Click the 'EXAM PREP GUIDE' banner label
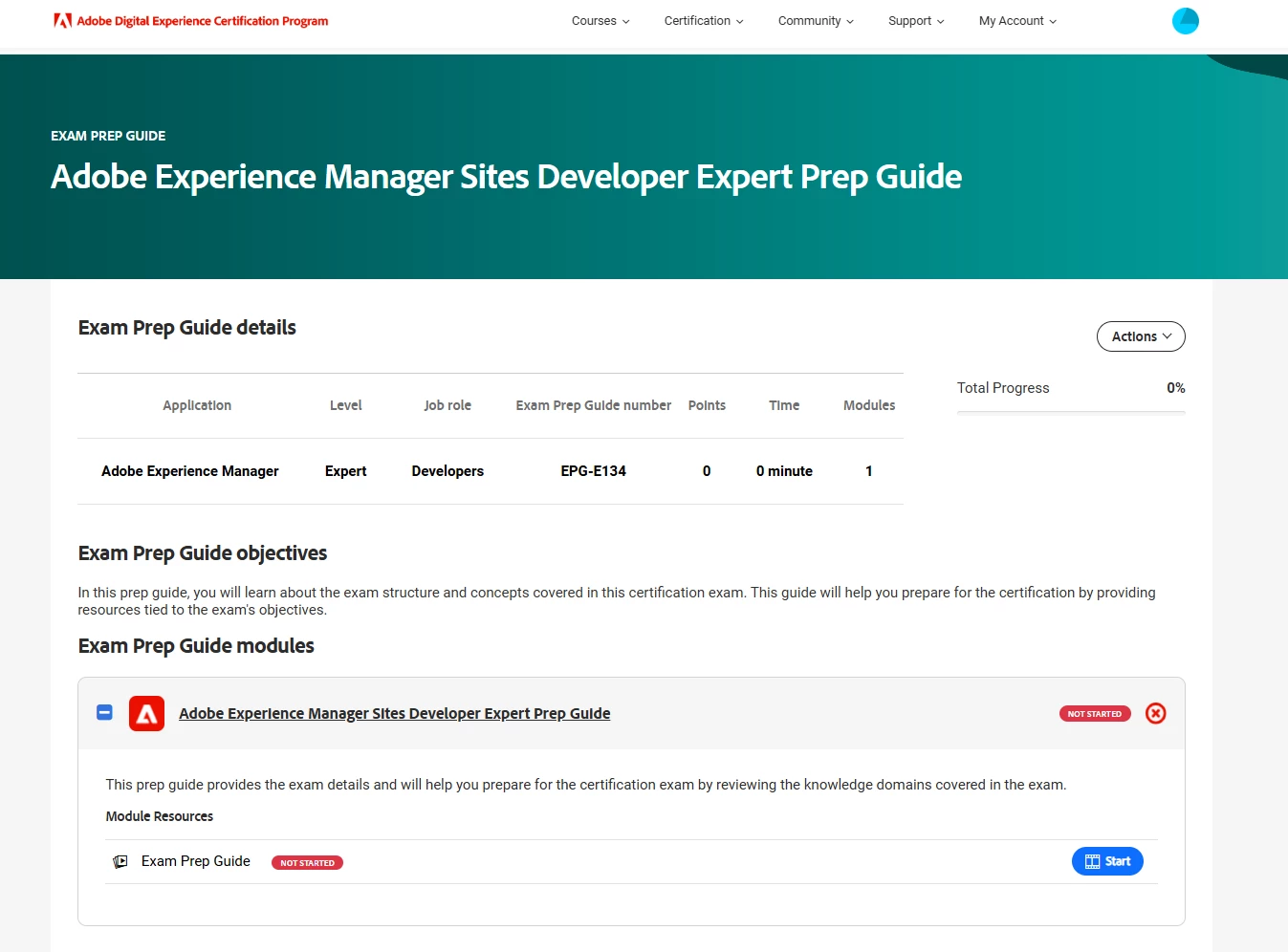The height and width of the screenshot is (952, 1288). 108,136
